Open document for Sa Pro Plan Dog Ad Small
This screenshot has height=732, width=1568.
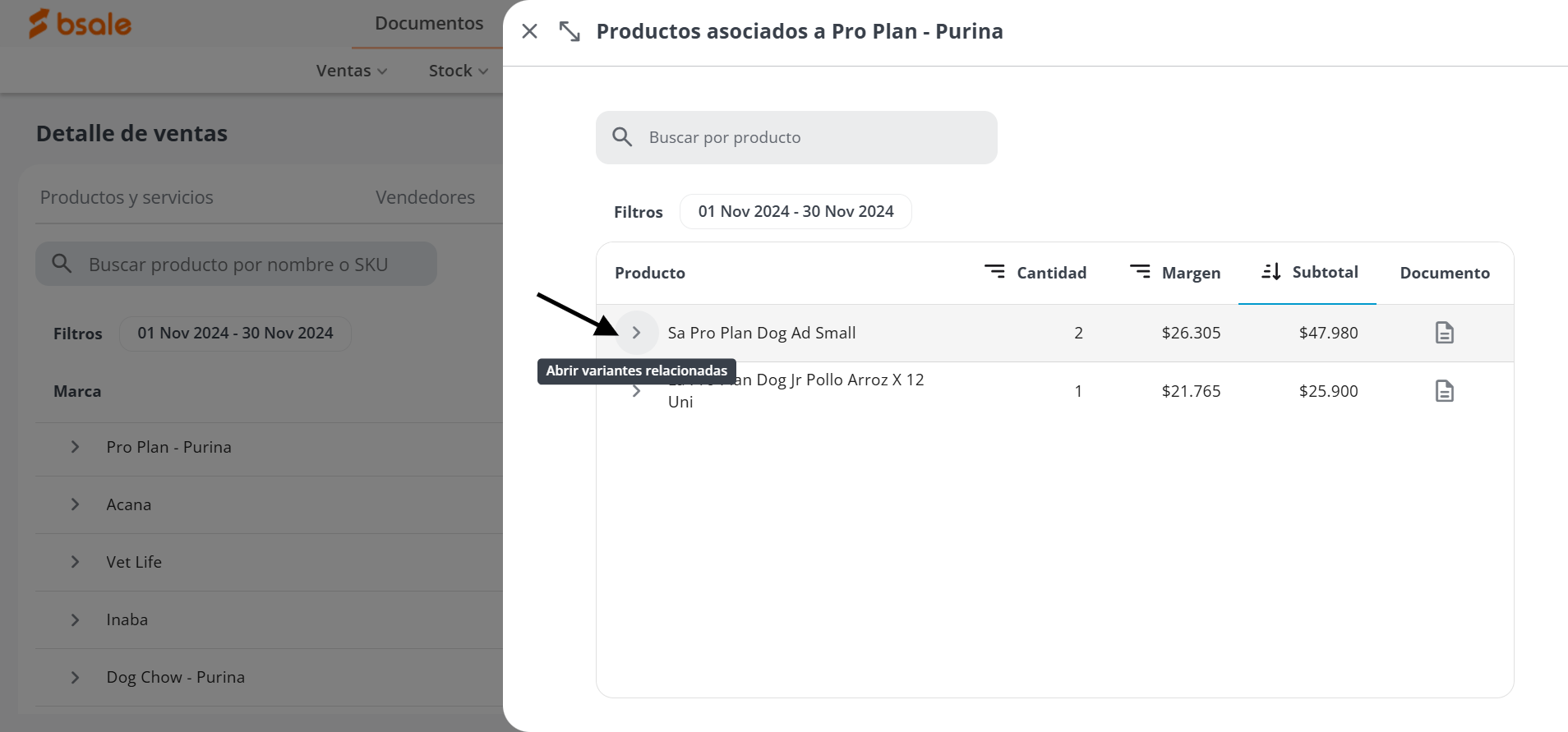pyautogui.click(x=1444, y=333)
